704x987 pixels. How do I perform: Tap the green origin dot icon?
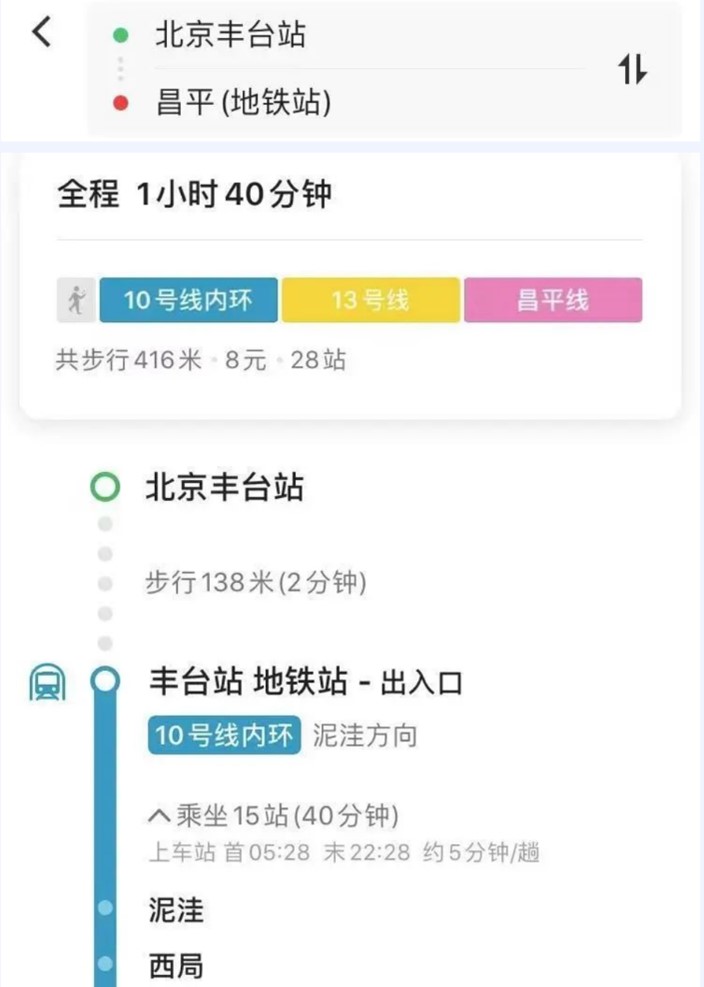click(121, 36)
